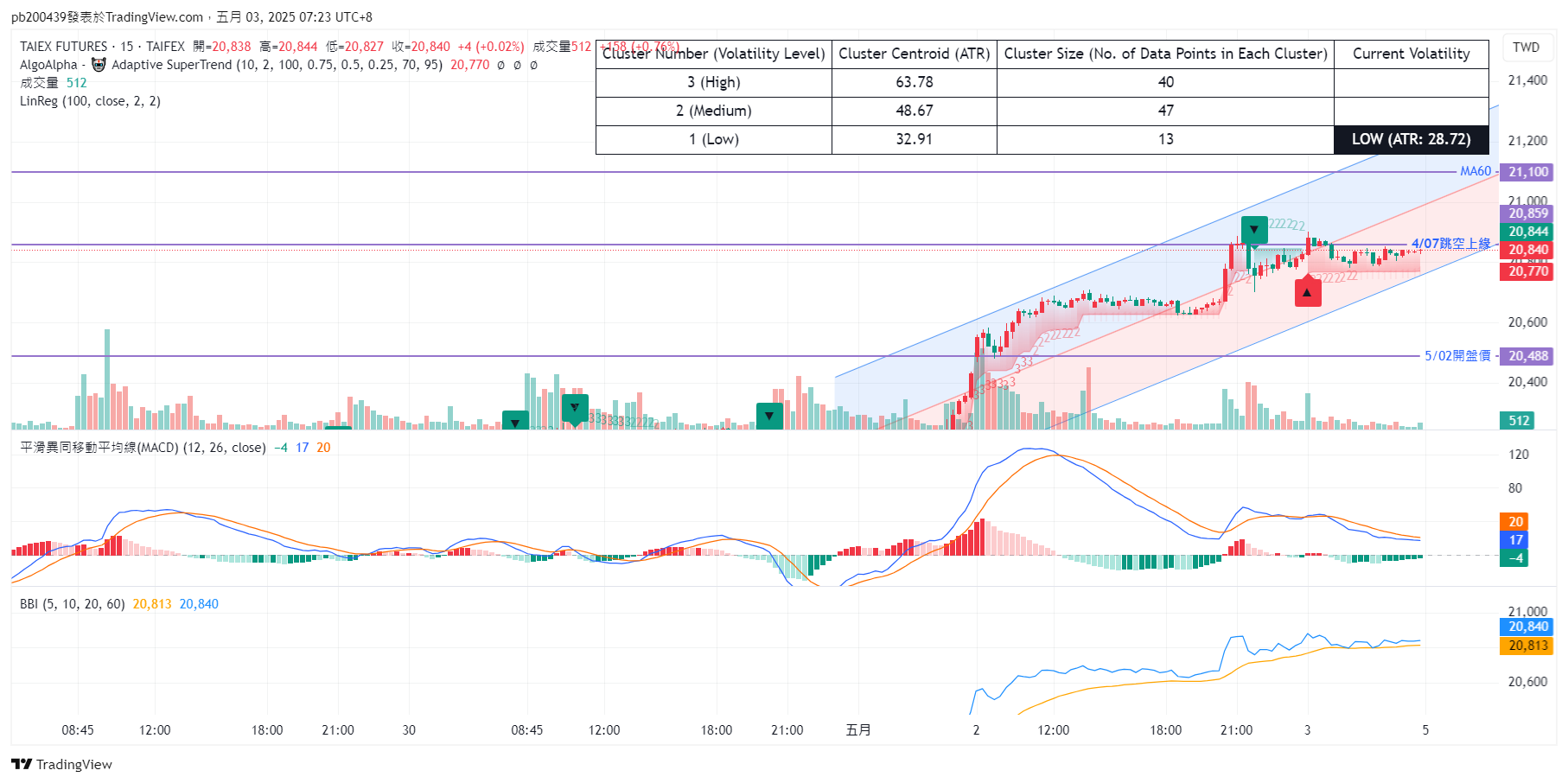Select the green signal marker just before 21:00 on the 30th

pos(769,416)
